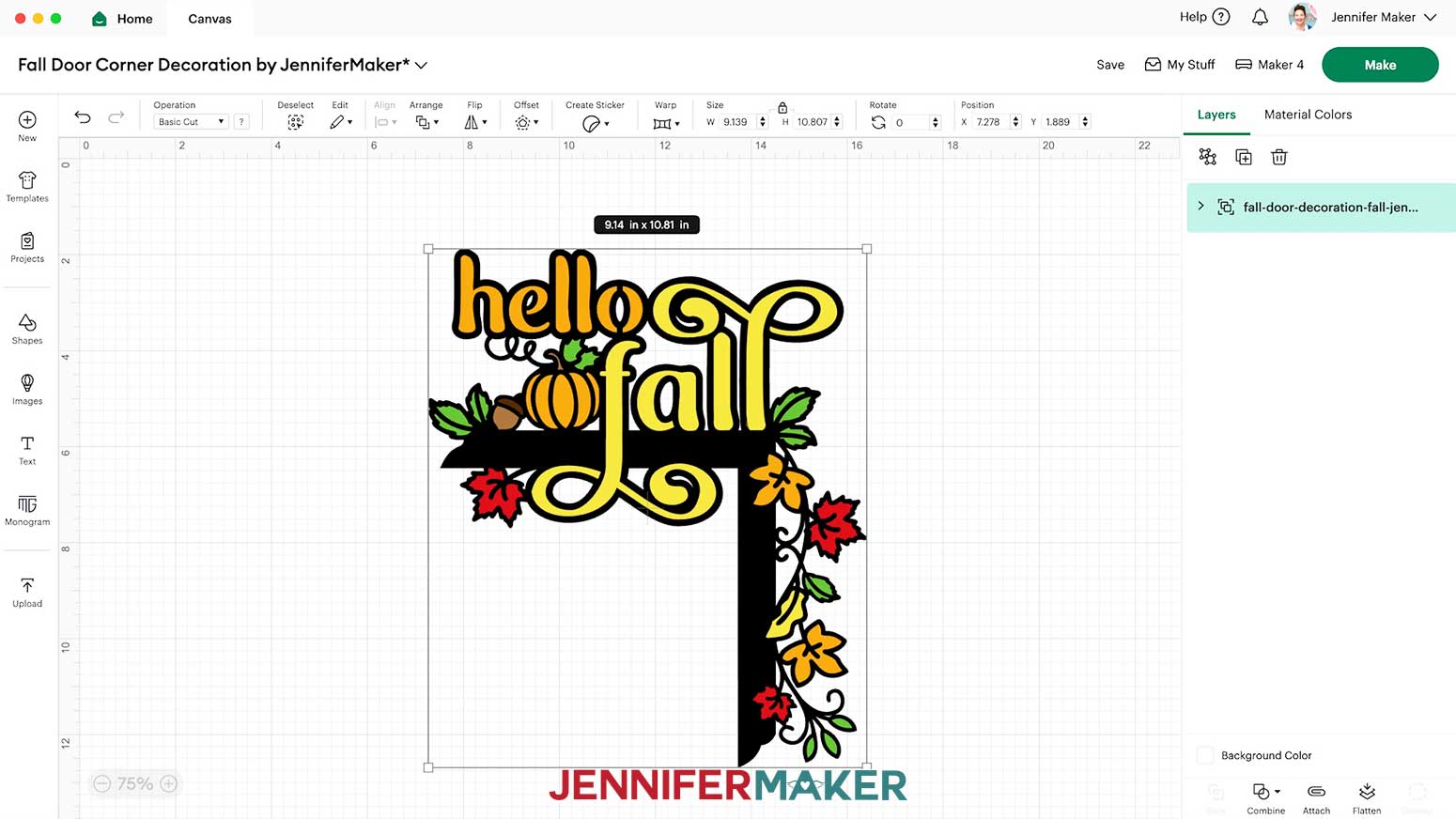1456x819 pixels.
Task: Zoom in with the plus button
Action: [x=169, y=783]
